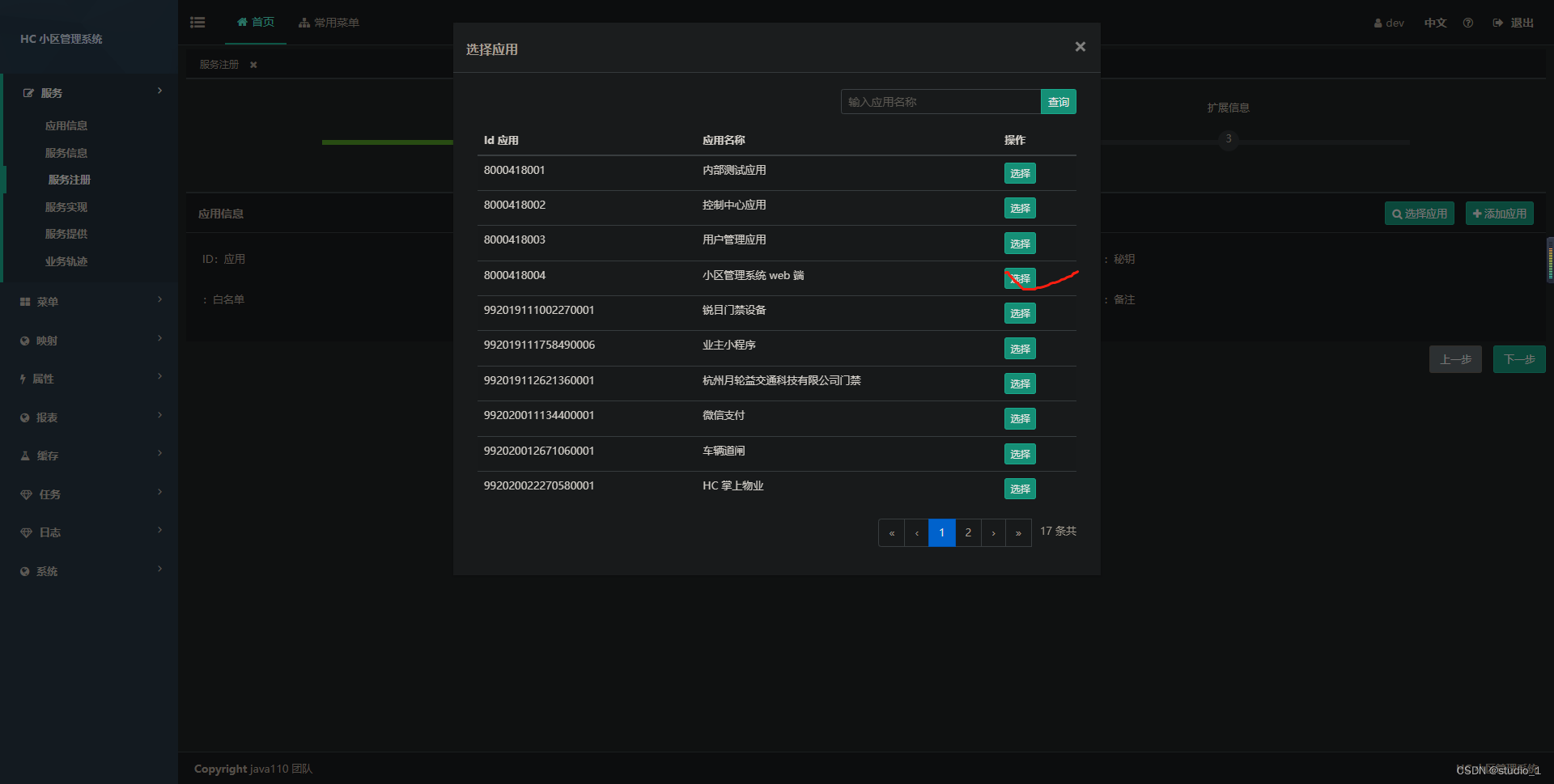Expand the 服务 sidebar menu

click(89, 93)
